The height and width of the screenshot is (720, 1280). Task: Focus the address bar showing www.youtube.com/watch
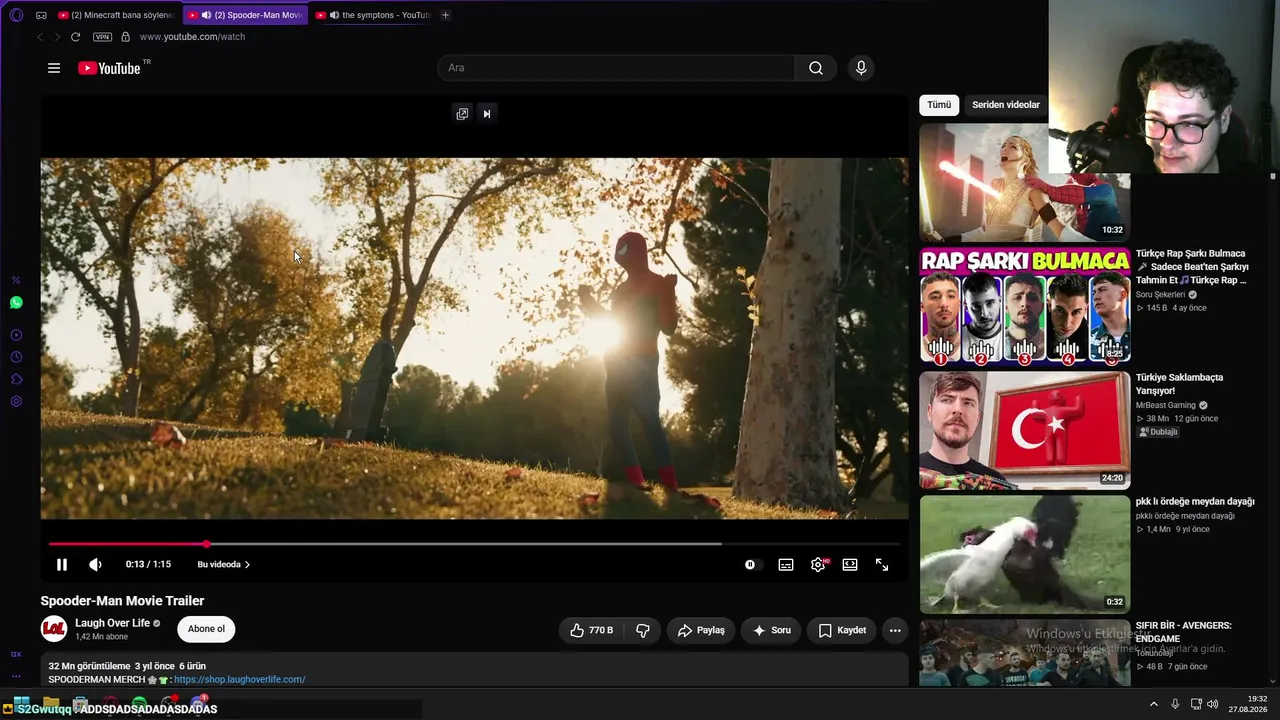point(192,37)
